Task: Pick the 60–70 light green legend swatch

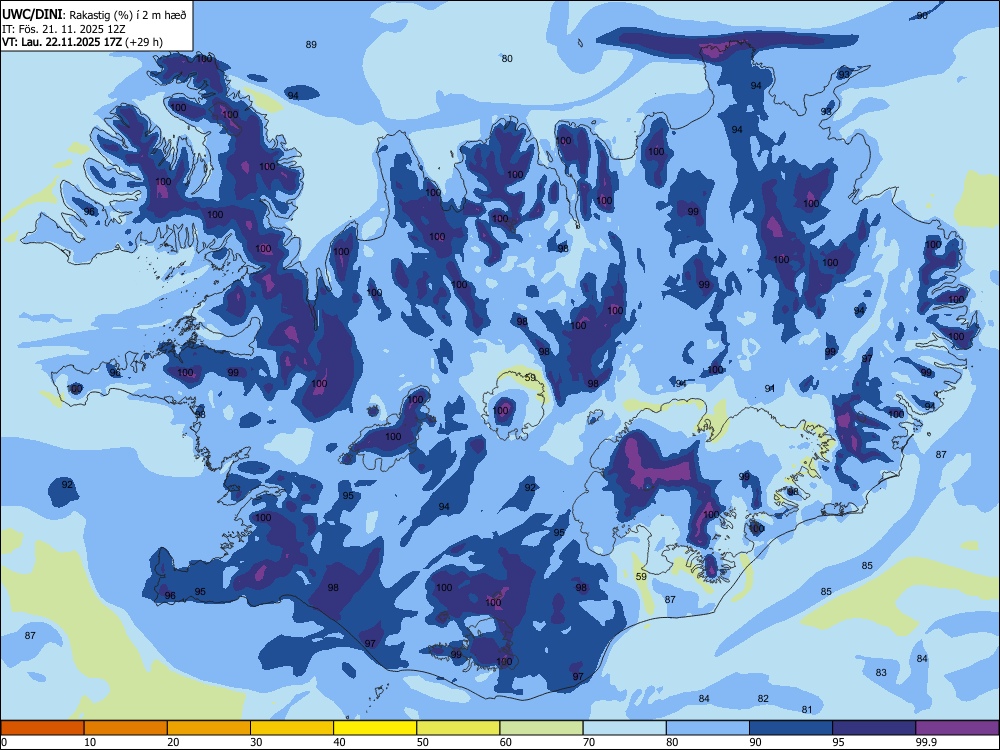Action: pyautogui.click(x=541, y=728)
